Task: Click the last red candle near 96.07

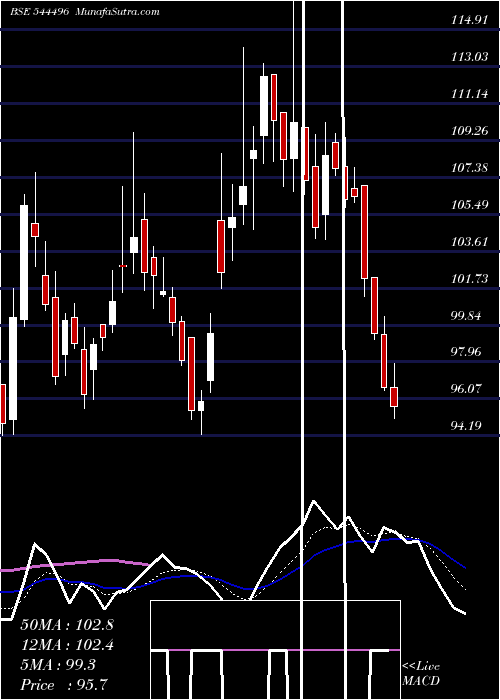Action: (394, 397)
